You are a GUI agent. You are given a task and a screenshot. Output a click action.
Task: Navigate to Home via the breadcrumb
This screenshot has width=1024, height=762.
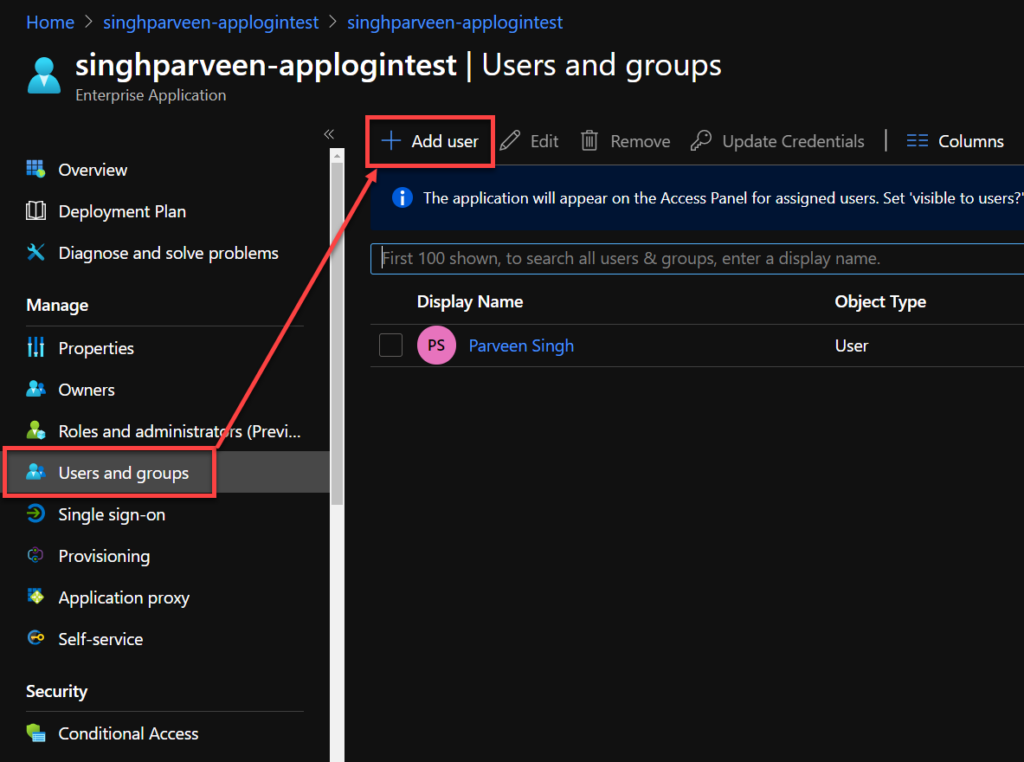pos(50,21)
